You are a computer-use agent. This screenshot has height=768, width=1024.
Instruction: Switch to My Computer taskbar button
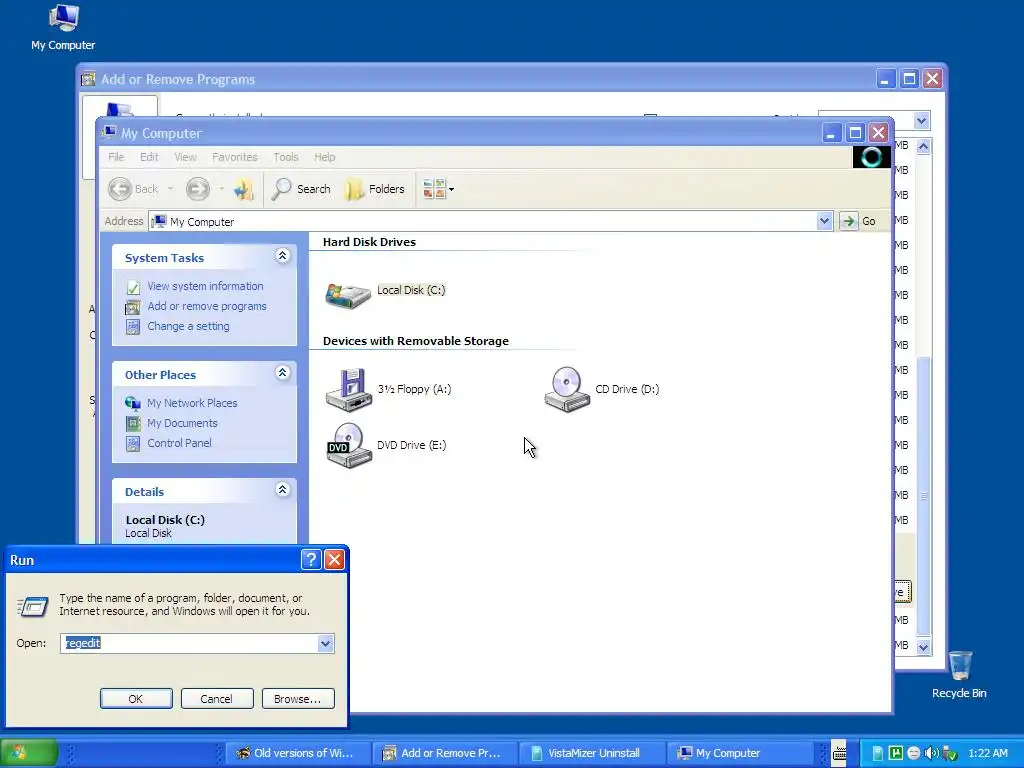tap(738, 754)
